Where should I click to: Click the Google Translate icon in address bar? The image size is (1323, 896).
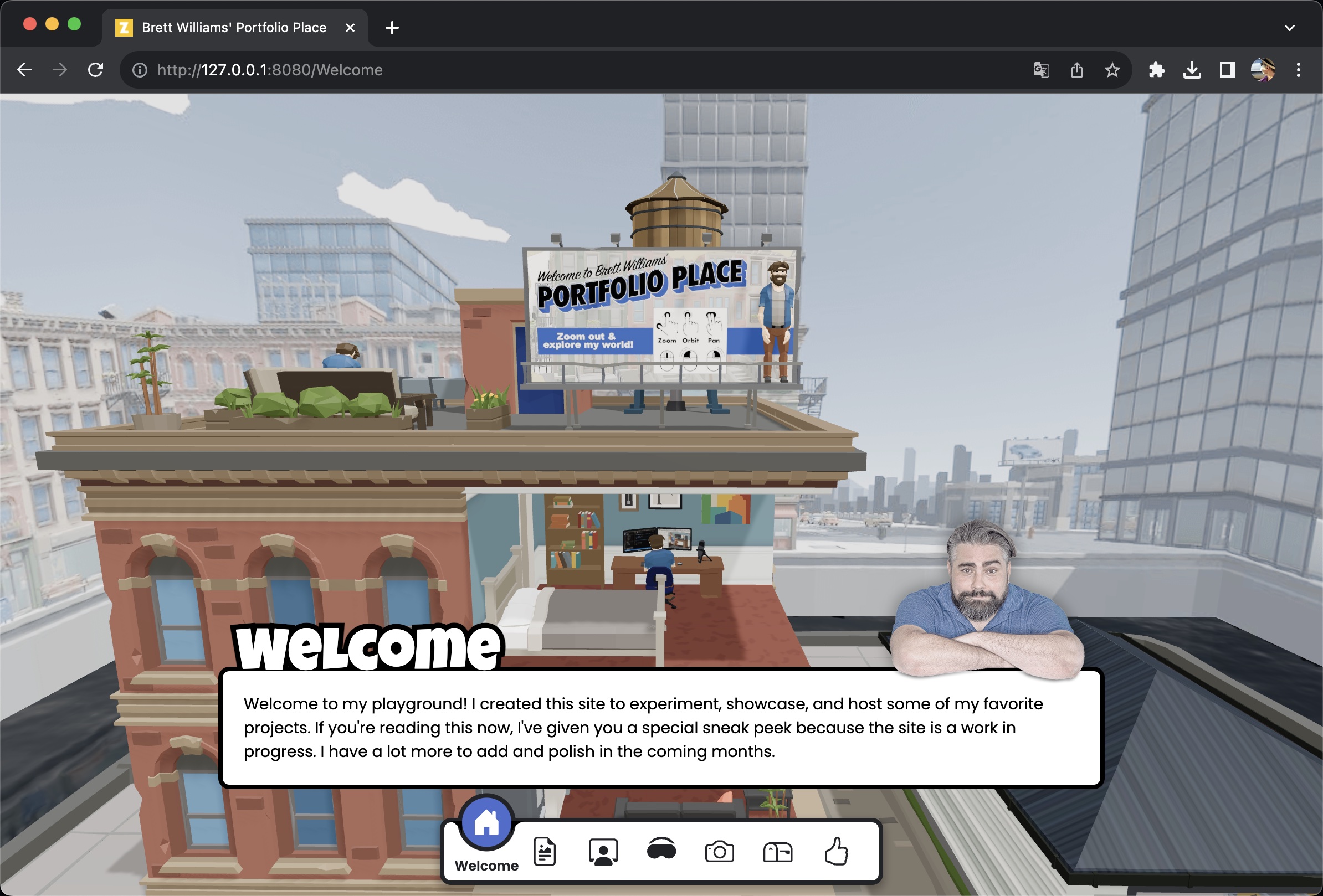(x=1040, y=70)
